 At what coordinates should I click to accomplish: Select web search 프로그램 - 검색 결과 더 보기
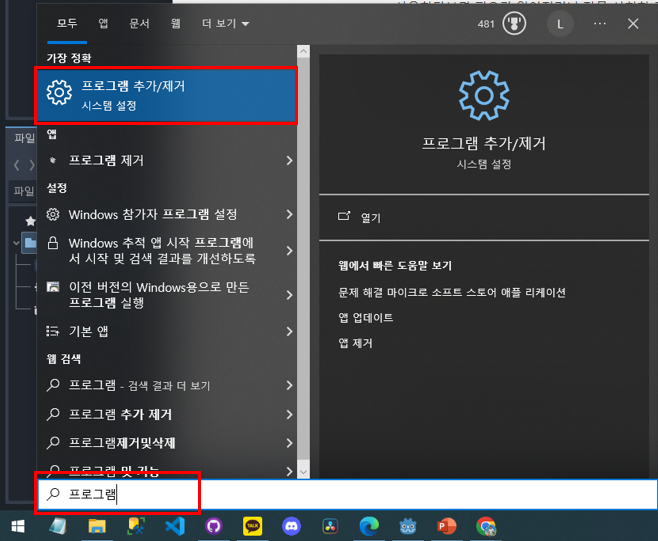tap(167, 385)
